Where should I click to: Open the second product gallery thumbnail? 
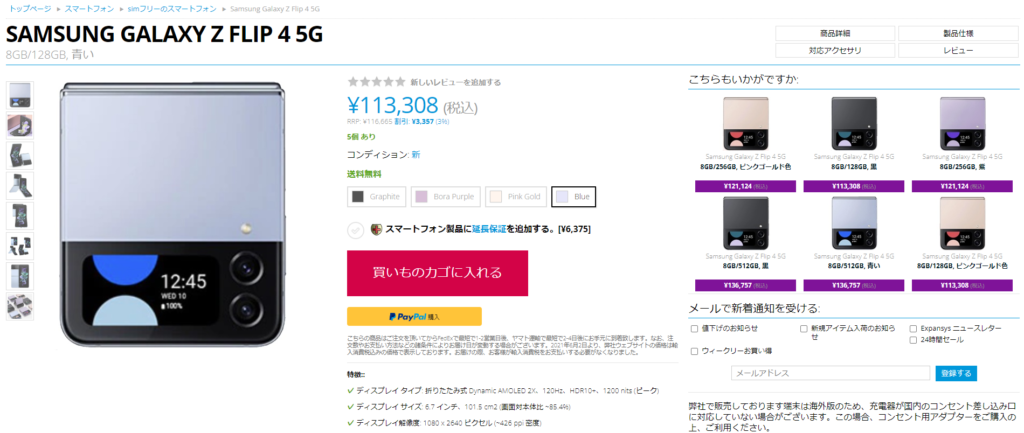coord(20,125)
